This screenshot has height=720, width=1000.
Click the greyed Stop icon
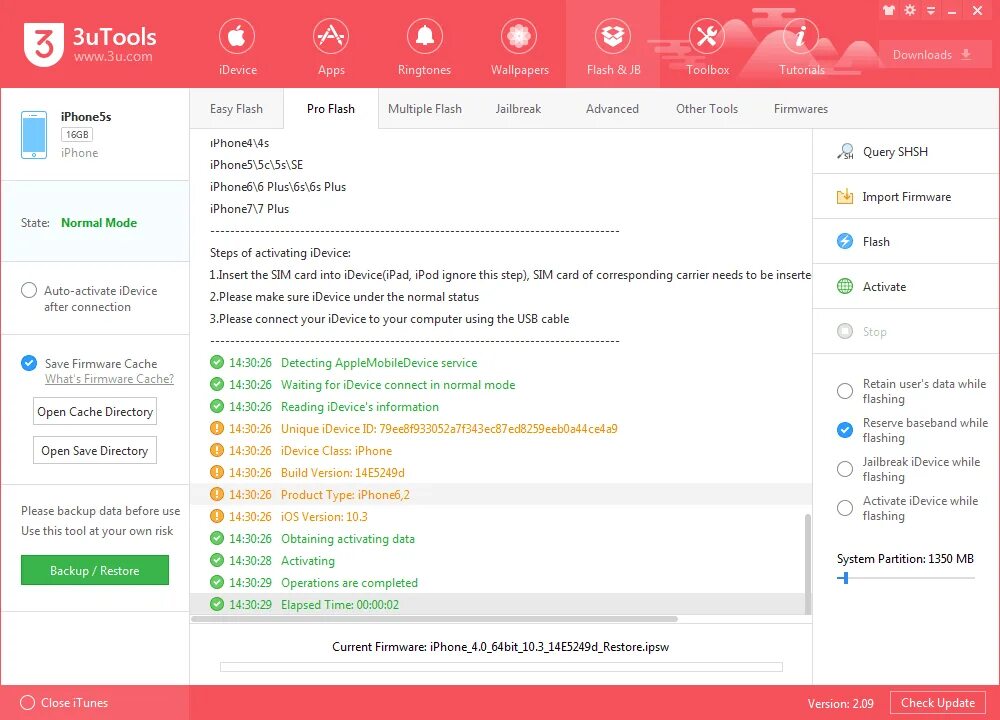845,331
